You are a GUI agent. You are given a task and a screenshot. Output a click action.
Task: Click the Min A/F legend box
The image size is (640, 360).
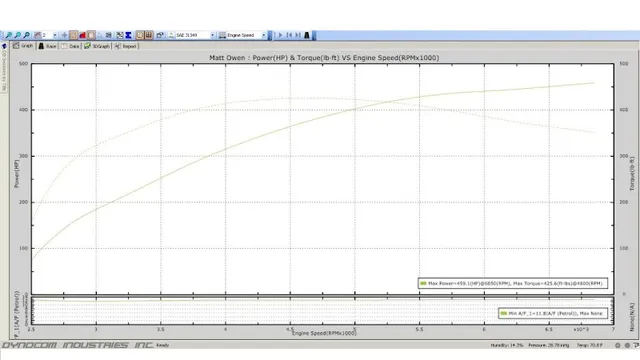[x=553, y=313]
